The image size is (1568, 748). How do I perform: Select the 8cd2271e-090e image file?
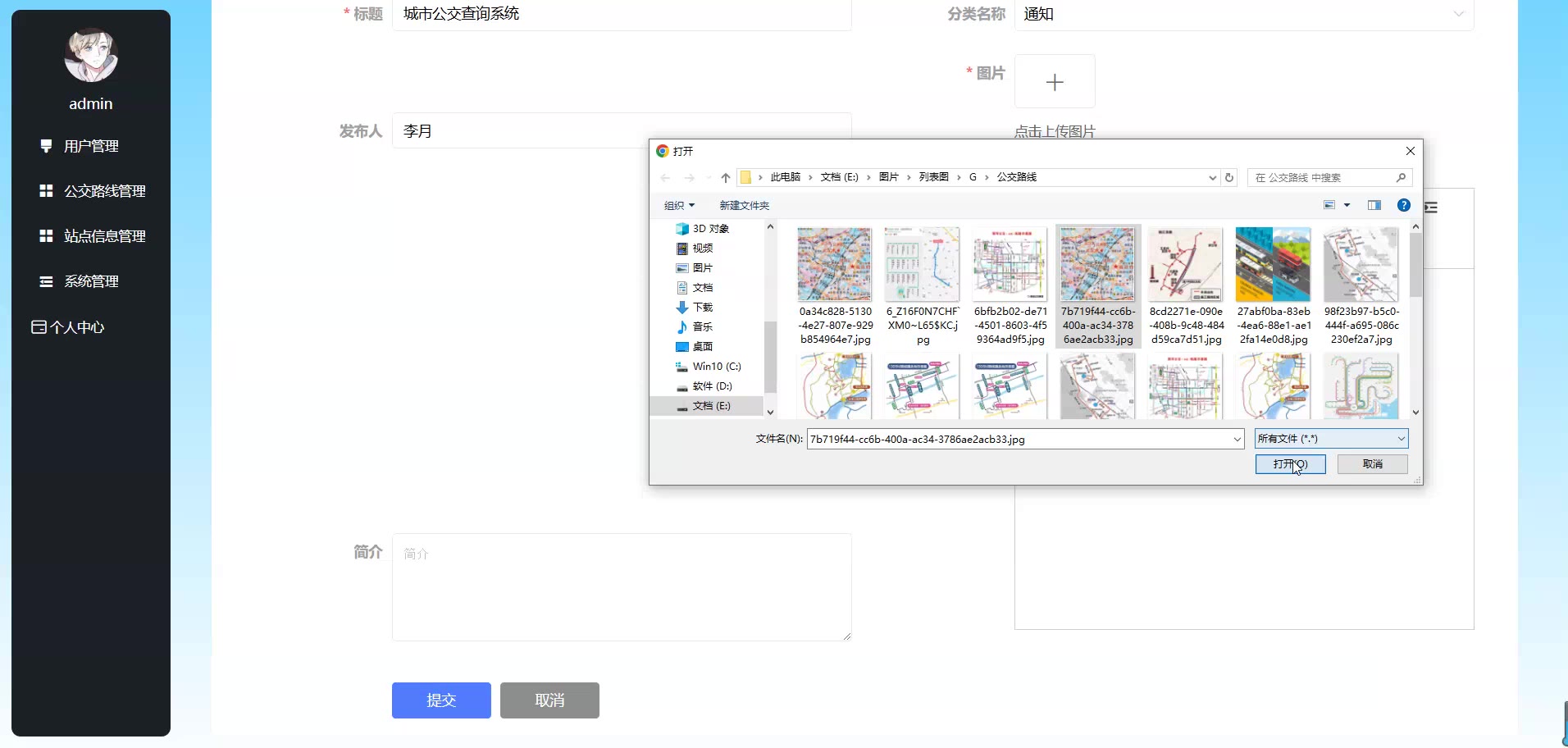pyautogui.click(x=1186, y=286)
